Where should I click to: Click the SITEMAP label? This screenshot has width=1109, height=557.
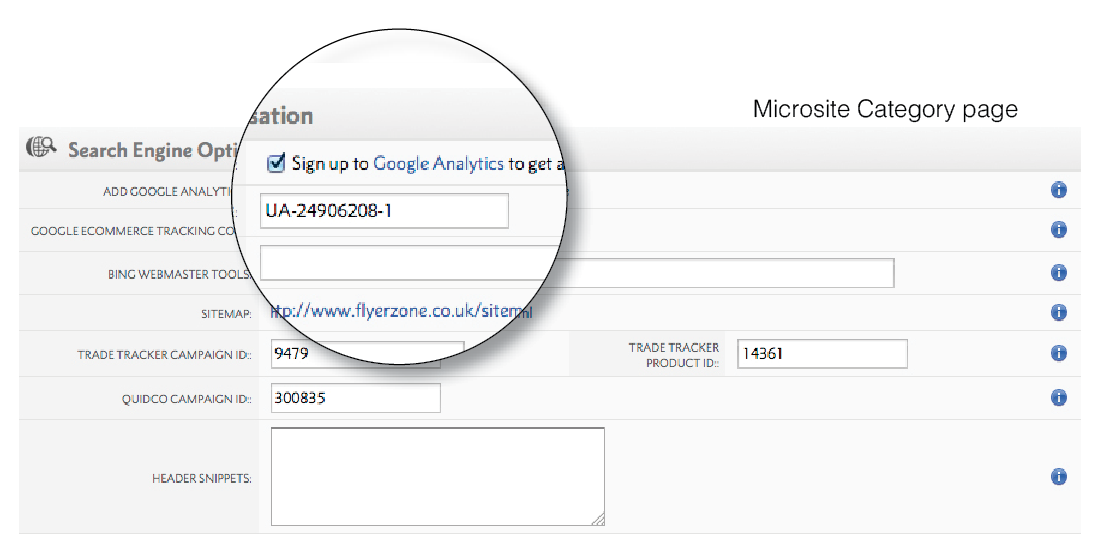pos(226,314)
